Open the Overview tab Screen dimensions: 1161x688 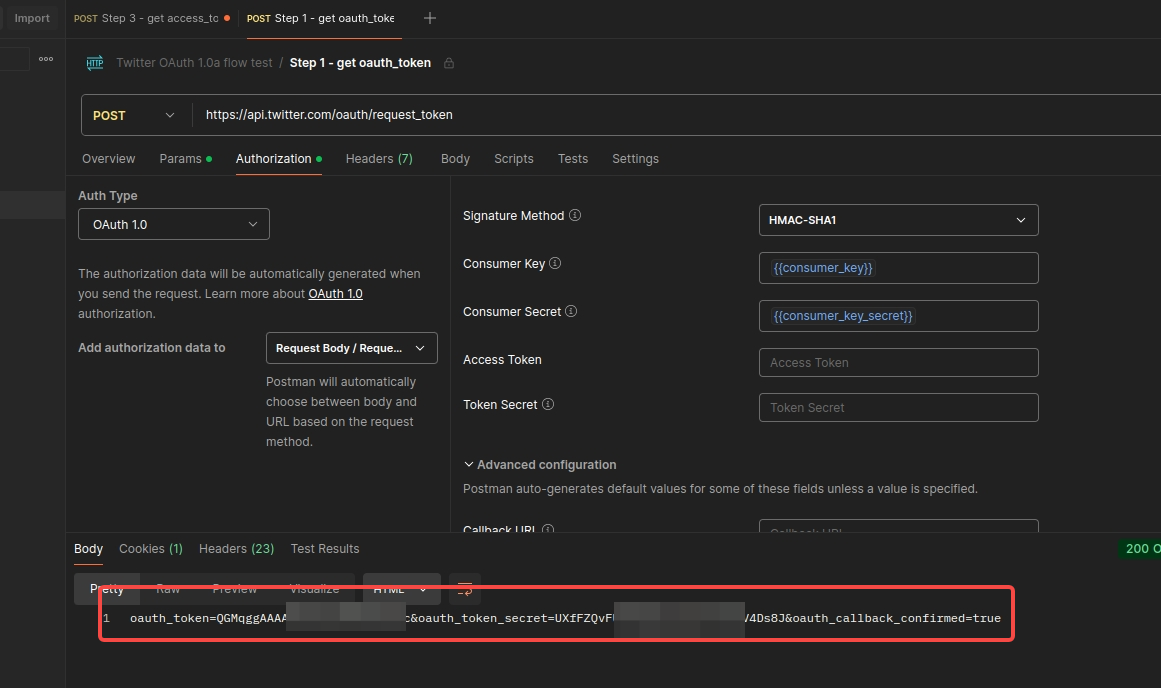[x=109, y=159]
